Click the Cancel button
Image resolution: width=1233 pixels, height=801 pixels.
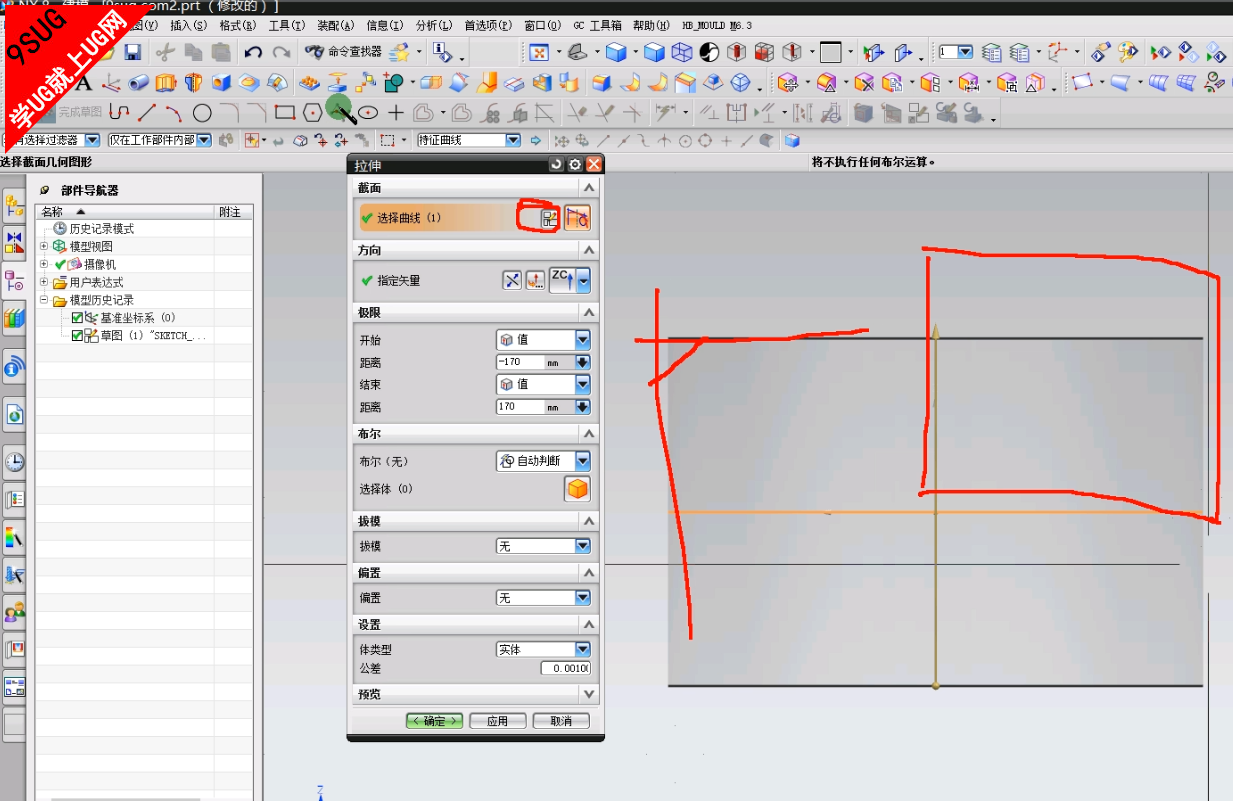pyautogui.click(x=561, y=721)
